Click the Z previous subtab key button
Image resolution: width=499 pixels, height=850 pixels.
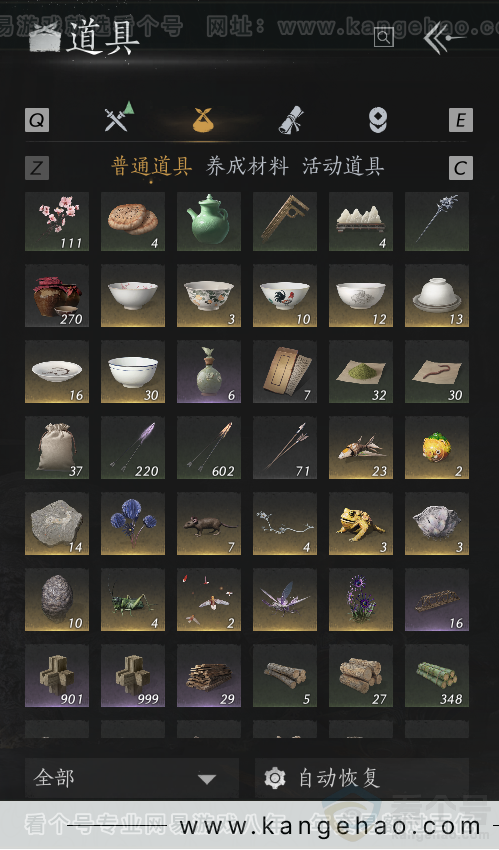click(37, 168)
